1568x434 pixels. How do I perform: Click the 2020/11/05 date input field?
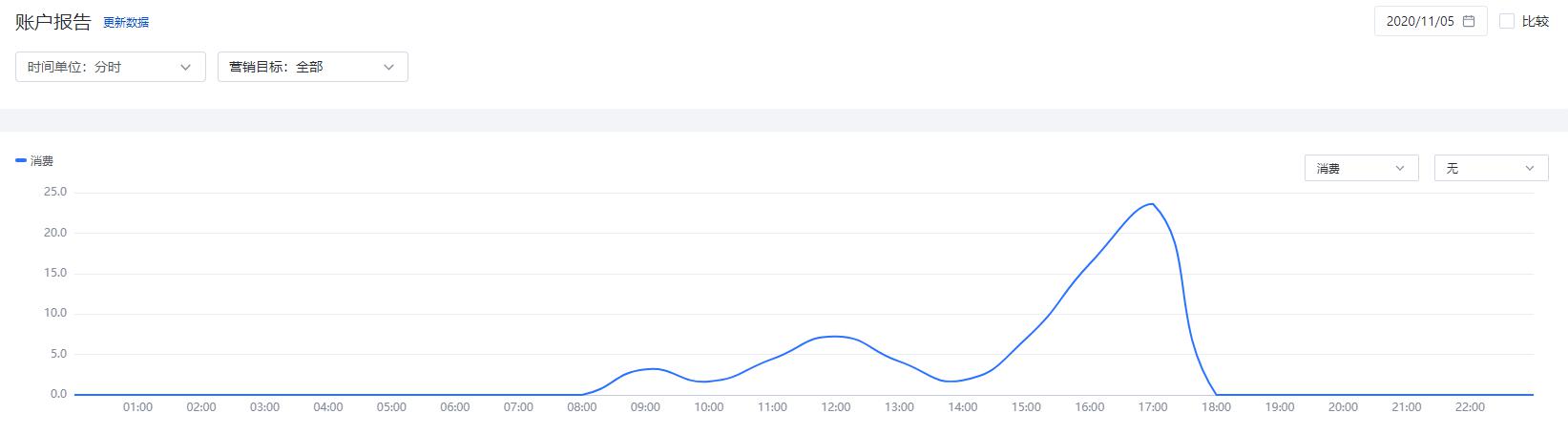click(x=1420, y=21)
